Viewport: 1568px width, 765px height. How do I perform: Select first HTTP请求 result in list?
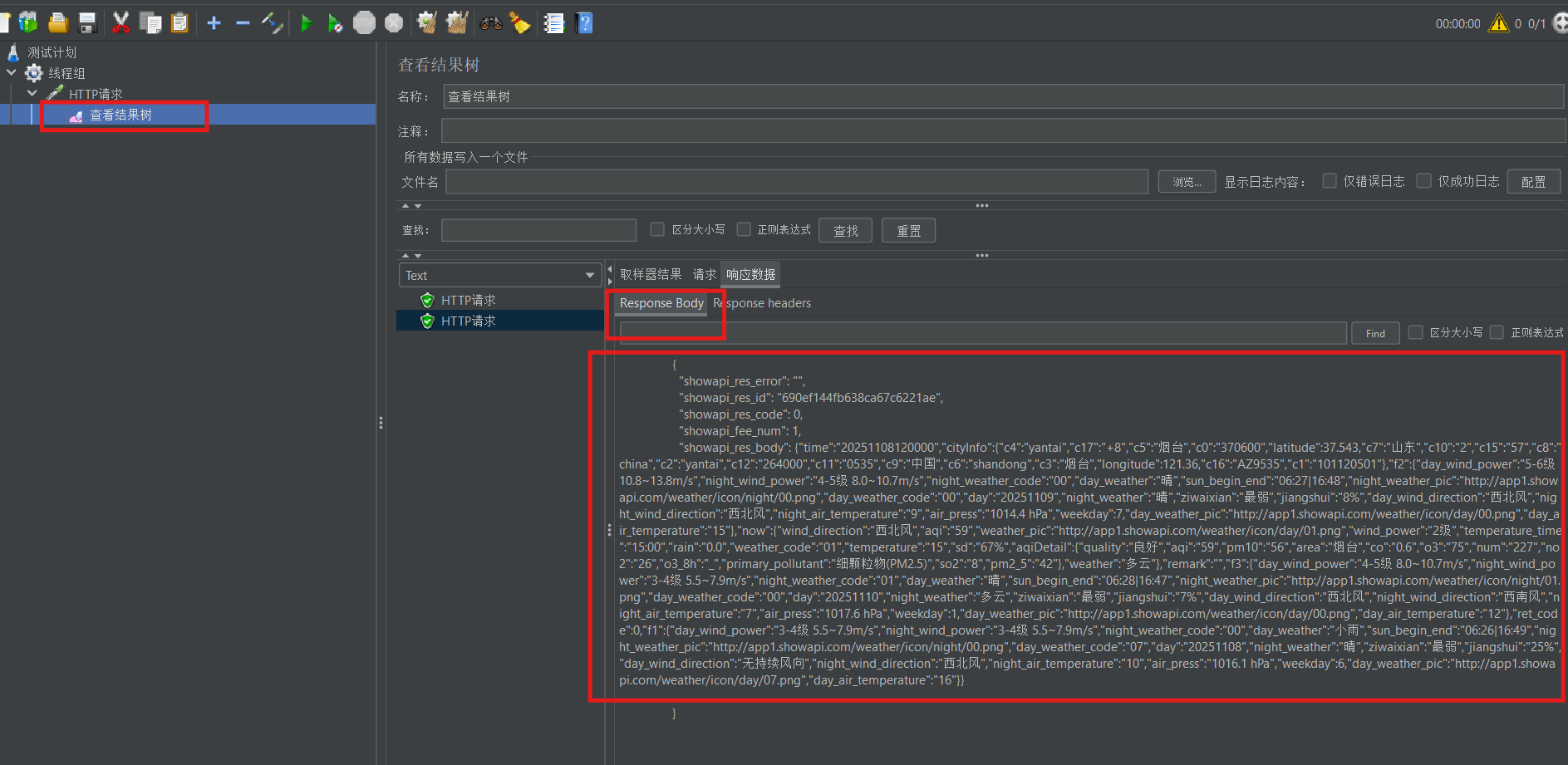click(468, 300)
